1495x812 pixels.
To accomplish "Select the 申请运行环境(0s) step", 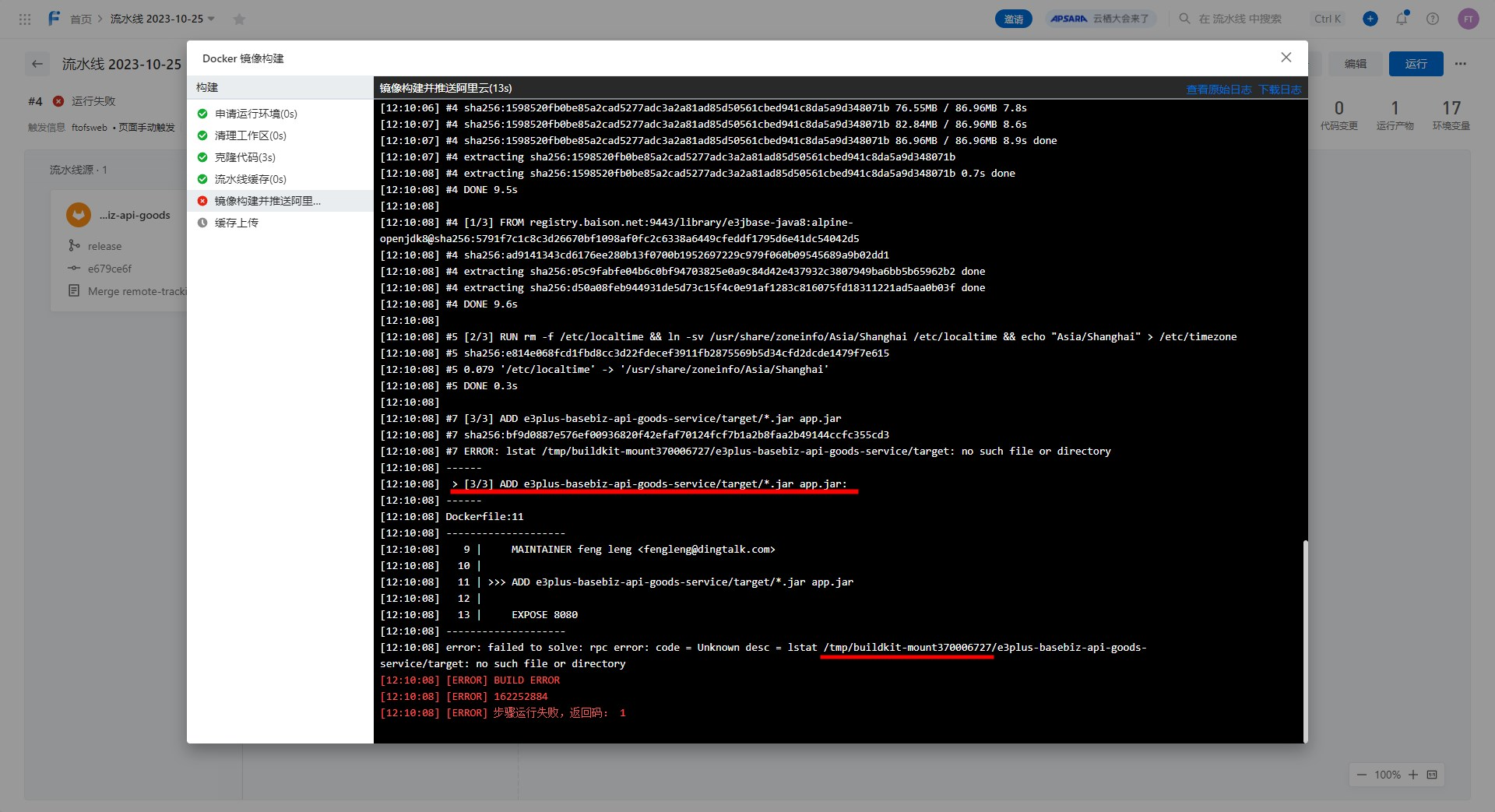I will (x=280, y=114).
